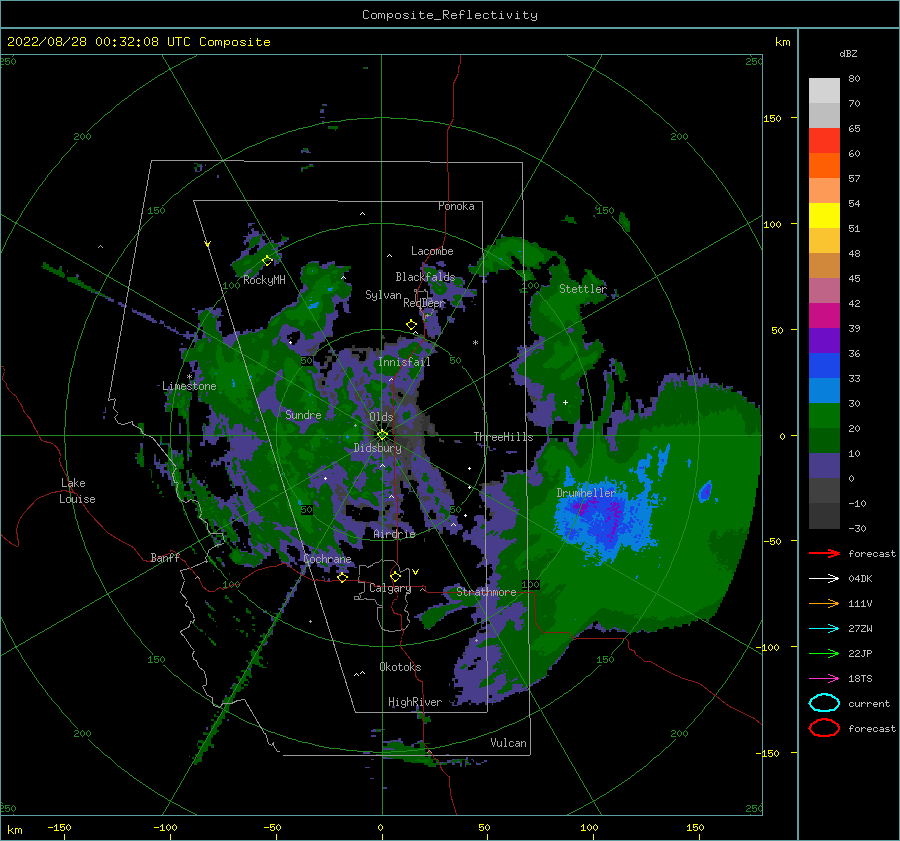Select the orange 60 dBZ color swatch
900x841 pixels.
824,165
